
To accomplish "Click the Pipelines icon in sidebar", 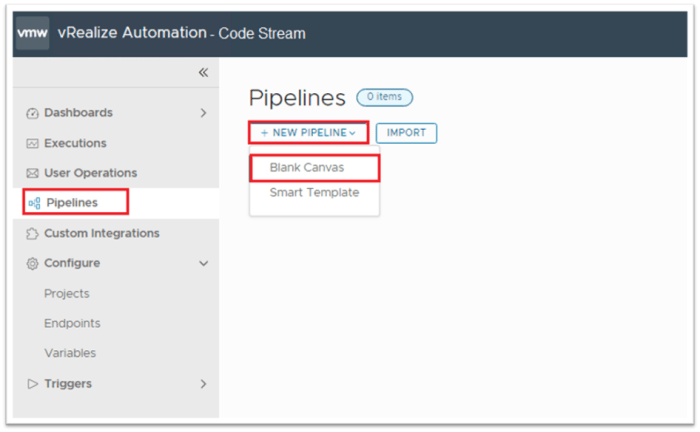I will pyautogui.click(x=34, y=203).
